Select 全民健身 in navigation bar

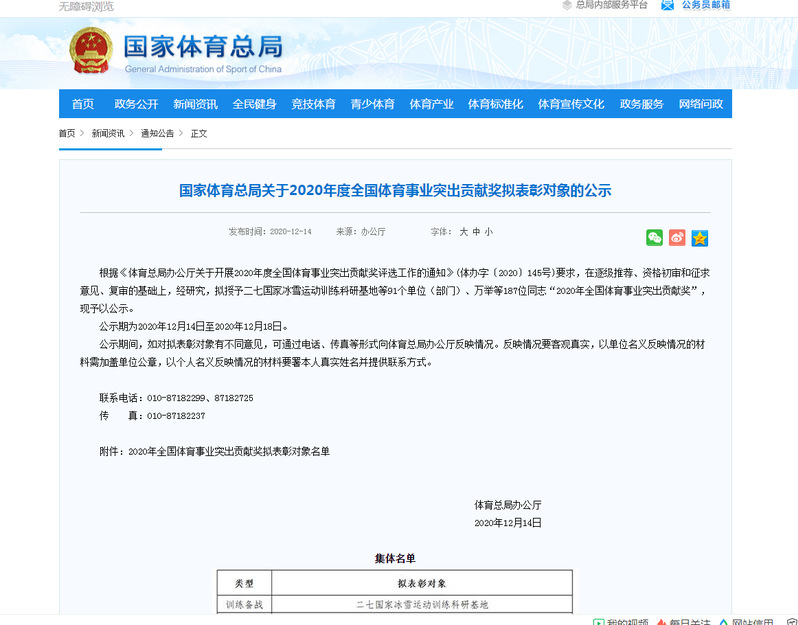click(x=254, y=104)
